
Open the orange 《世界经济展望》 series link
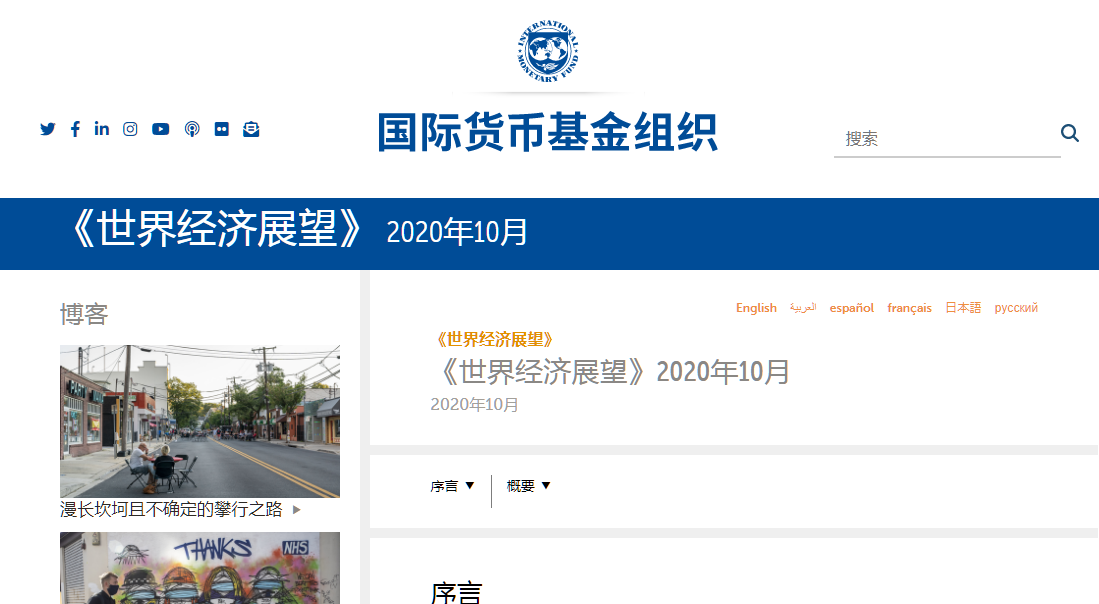pos(494,340)
